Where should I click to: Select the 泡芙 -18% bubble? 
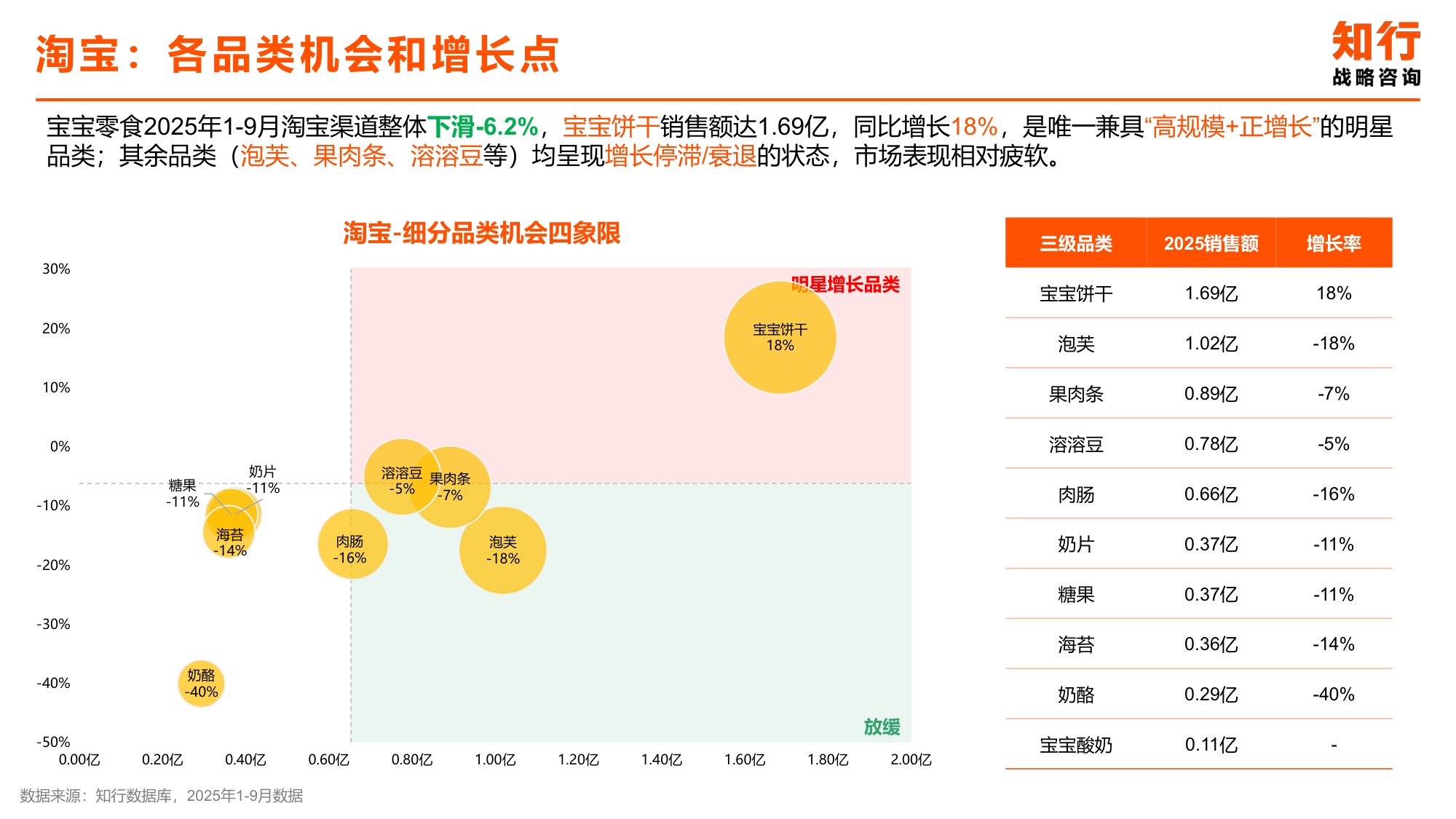click(x=503, y=550)
